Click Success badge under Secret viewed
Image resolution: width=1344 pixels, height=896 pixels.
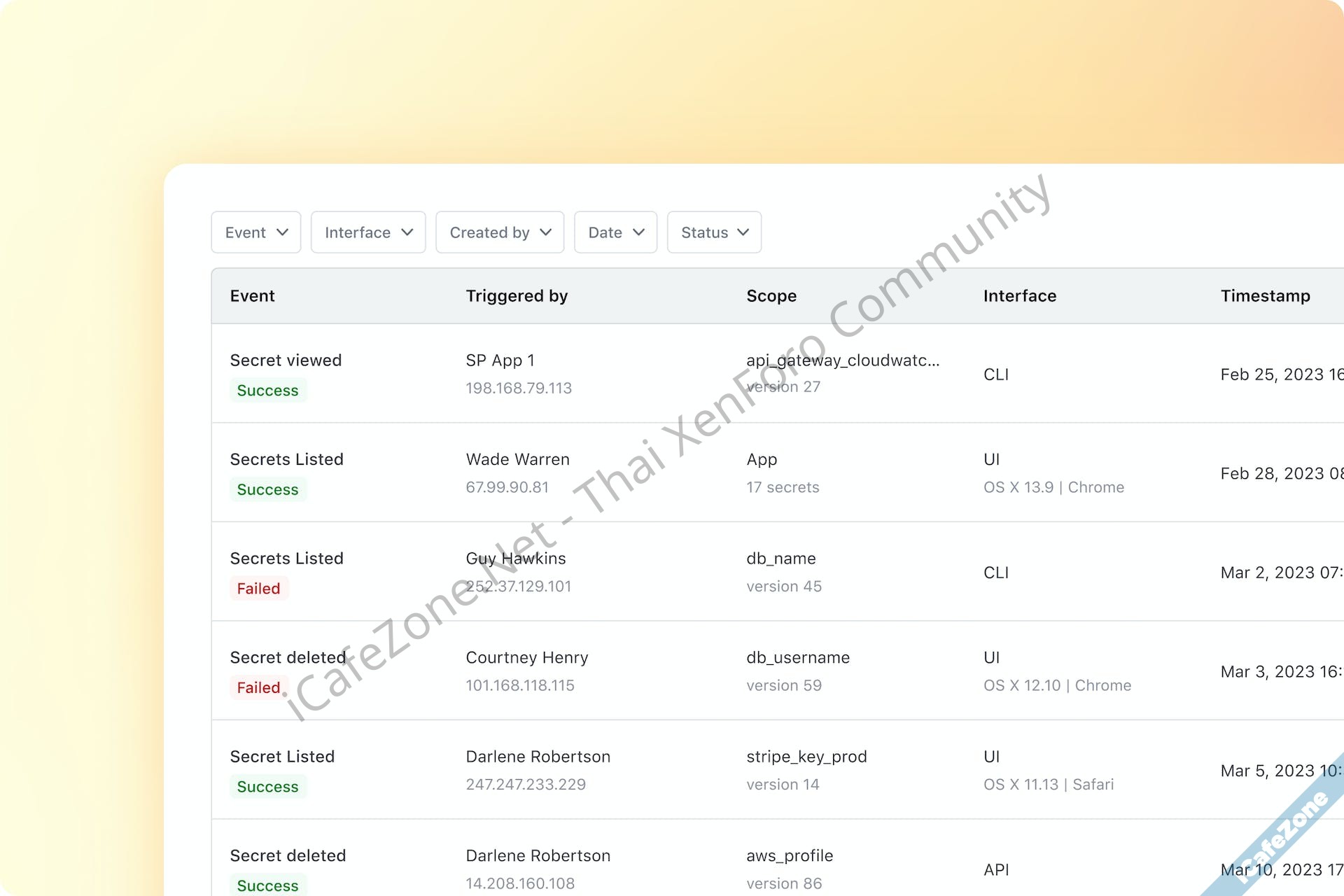[x=267, y=391]
